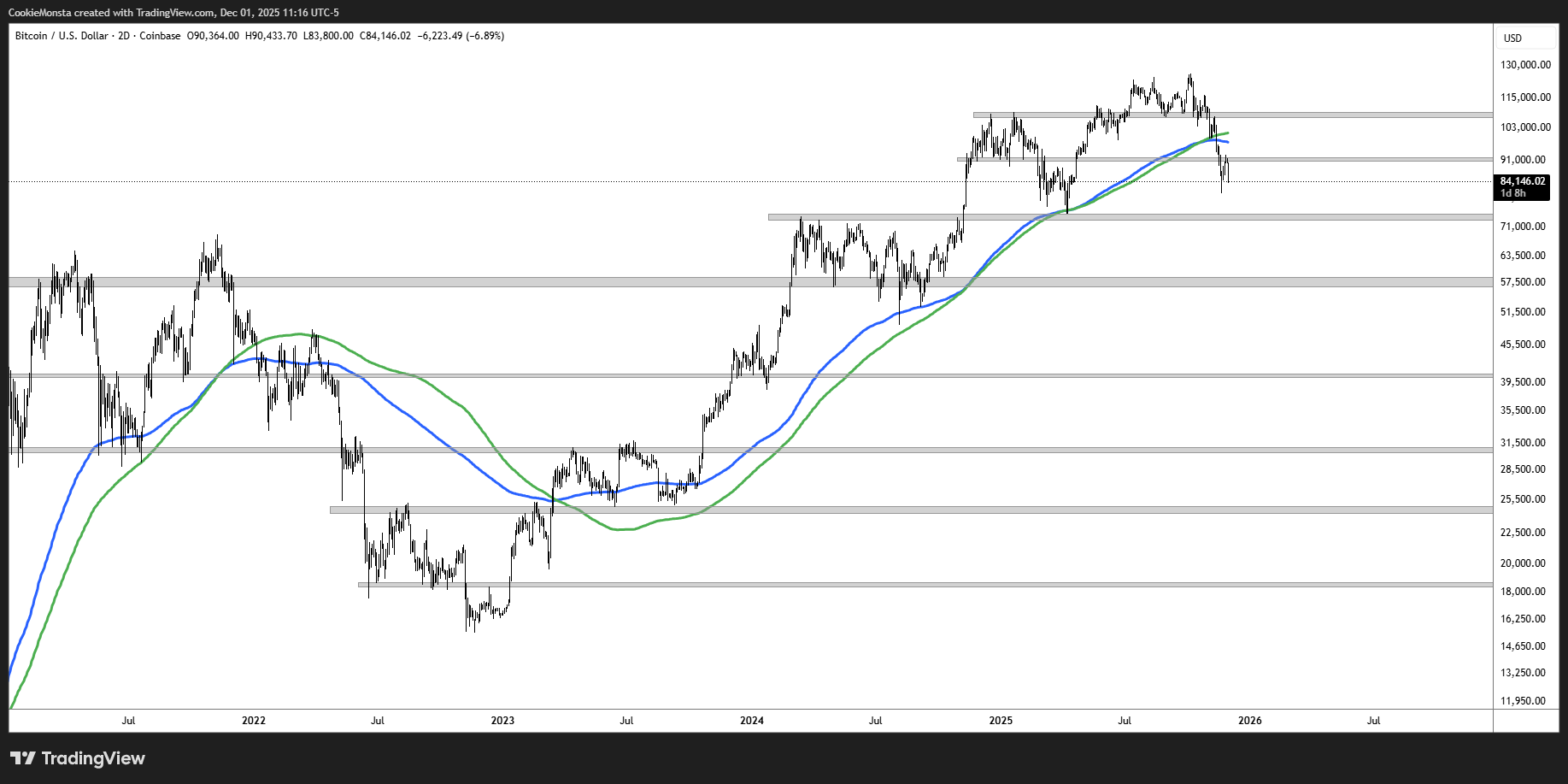Click the TradingView logo at bottom left
1568x784 pixels.
coord(78,758)
